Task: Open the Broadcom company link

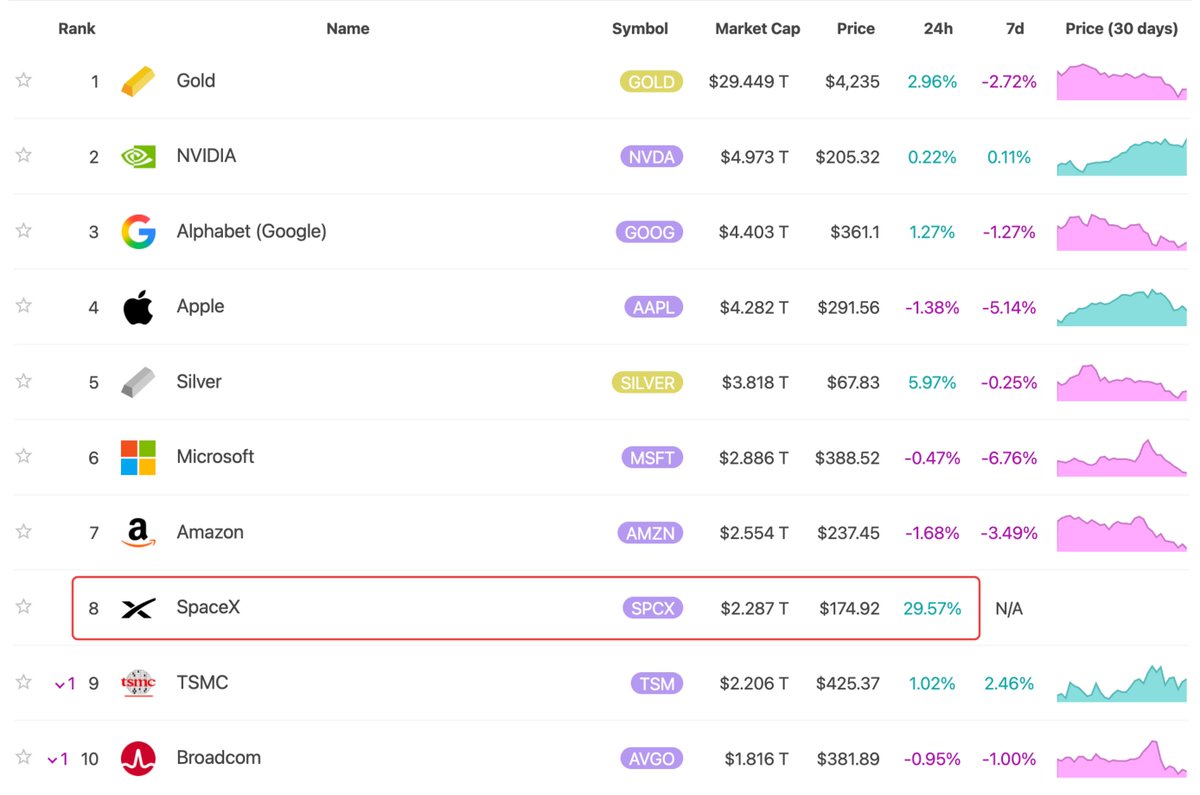Action: 219,758
